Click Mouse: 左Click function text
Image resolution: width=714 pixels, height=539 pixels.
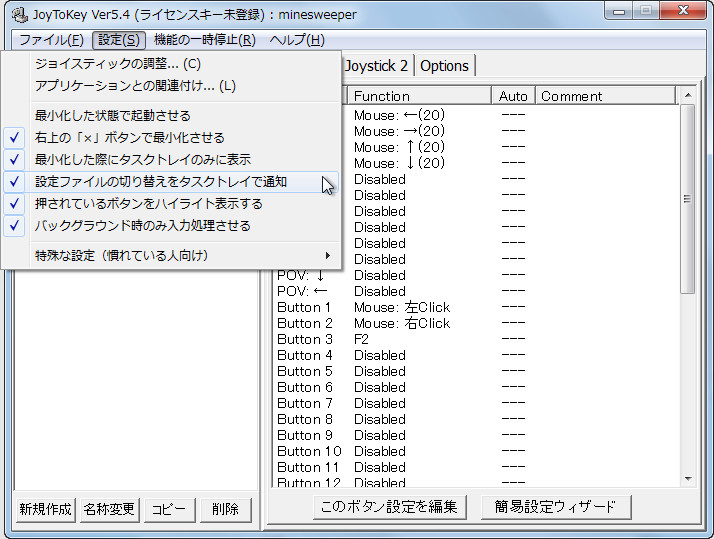point(402,307)
